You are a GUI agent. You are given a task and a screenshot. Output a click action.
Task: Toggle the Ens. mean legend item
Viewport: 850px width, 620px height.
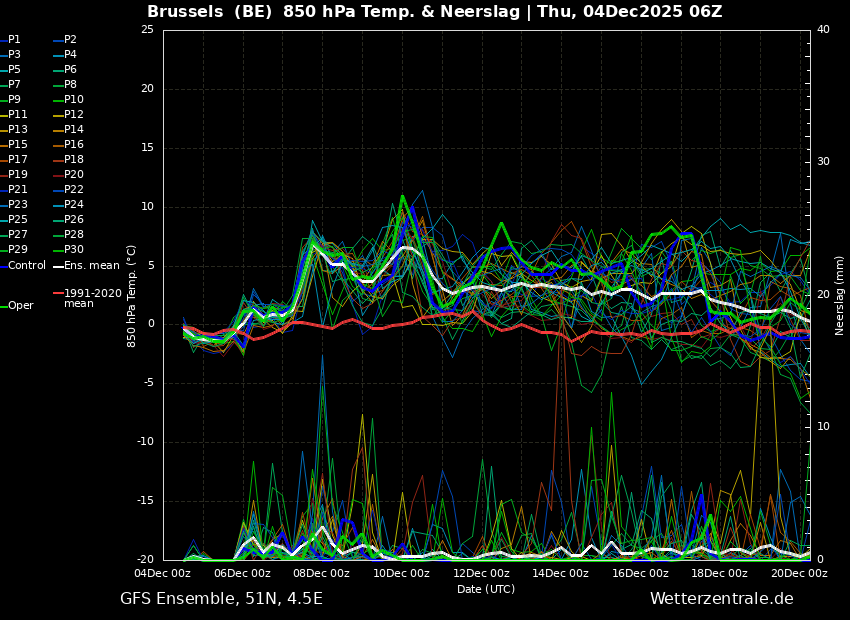tap(91, 266)
